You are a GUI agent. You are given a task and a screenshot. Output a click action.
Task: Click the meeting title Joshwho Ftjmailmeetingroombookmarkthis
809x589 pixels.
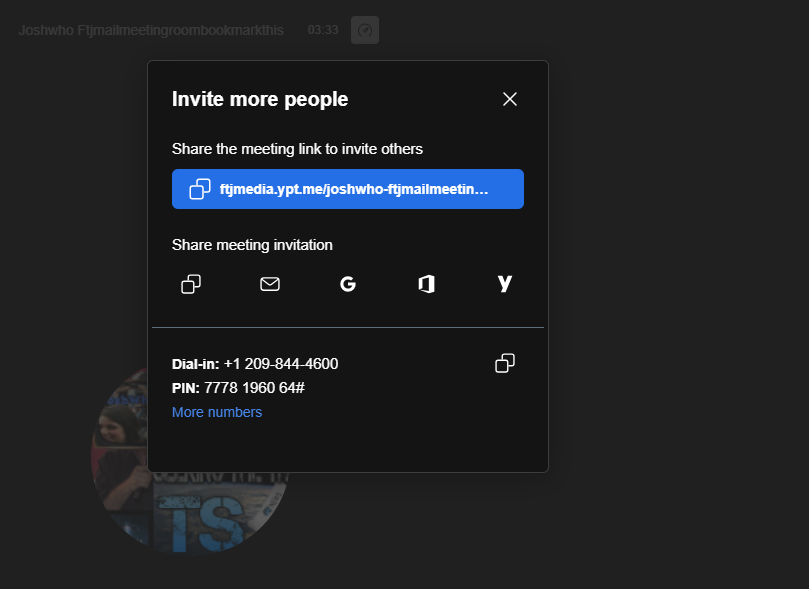pos(151,30)
